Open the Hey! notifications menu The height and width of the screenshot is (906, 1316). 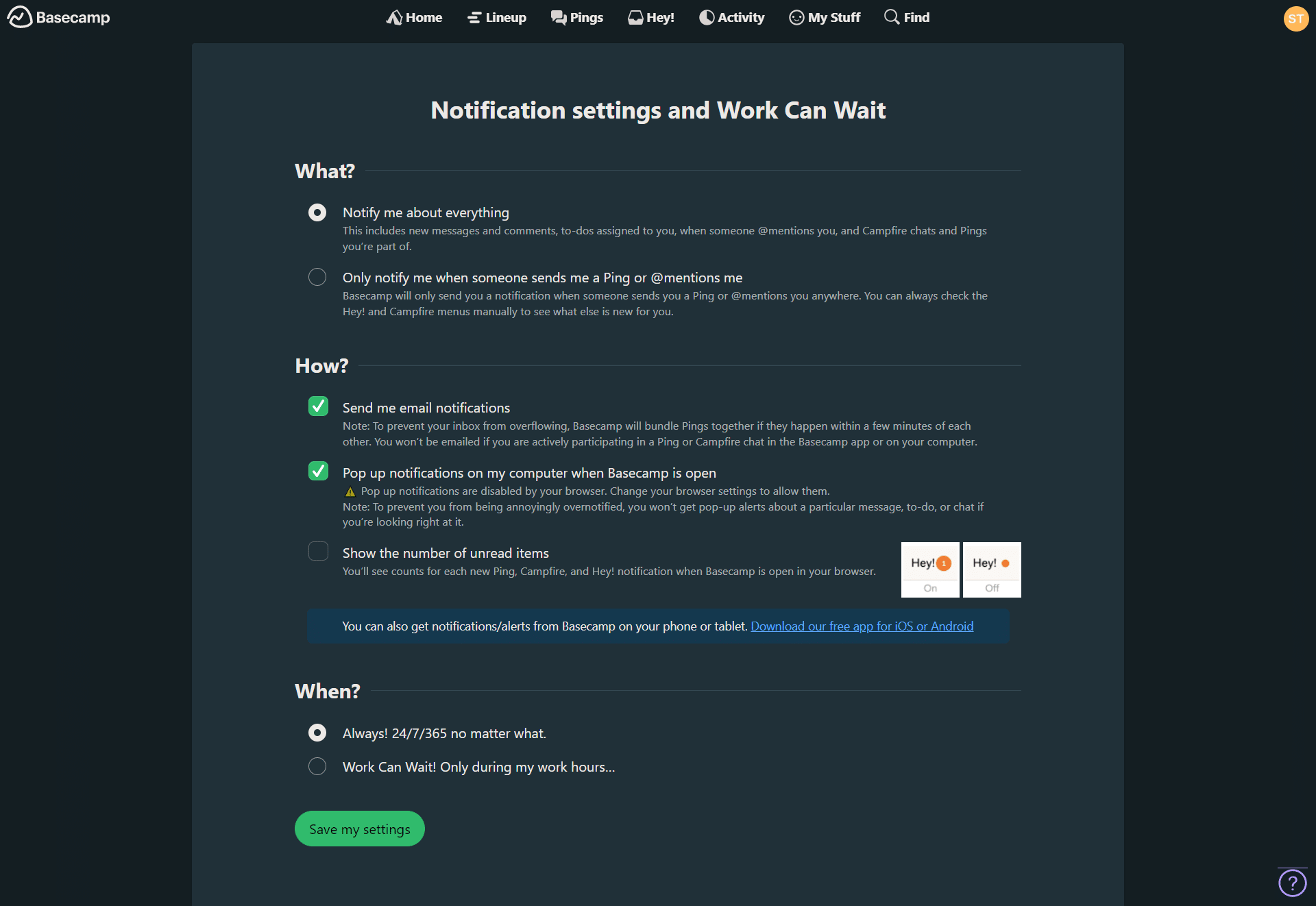click(x=651, y=17)
